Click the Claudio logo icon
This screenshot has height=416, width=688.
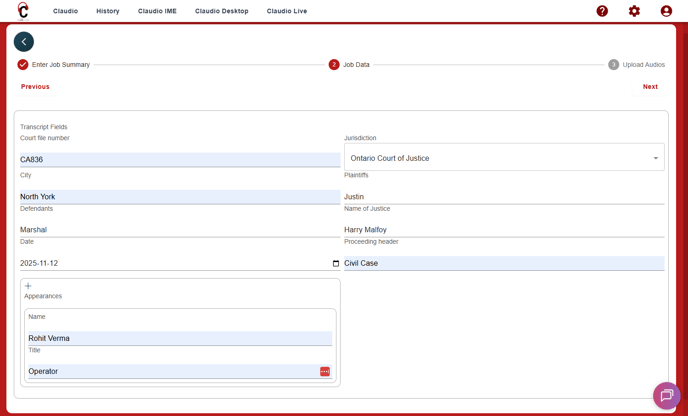tap(23, 11)
